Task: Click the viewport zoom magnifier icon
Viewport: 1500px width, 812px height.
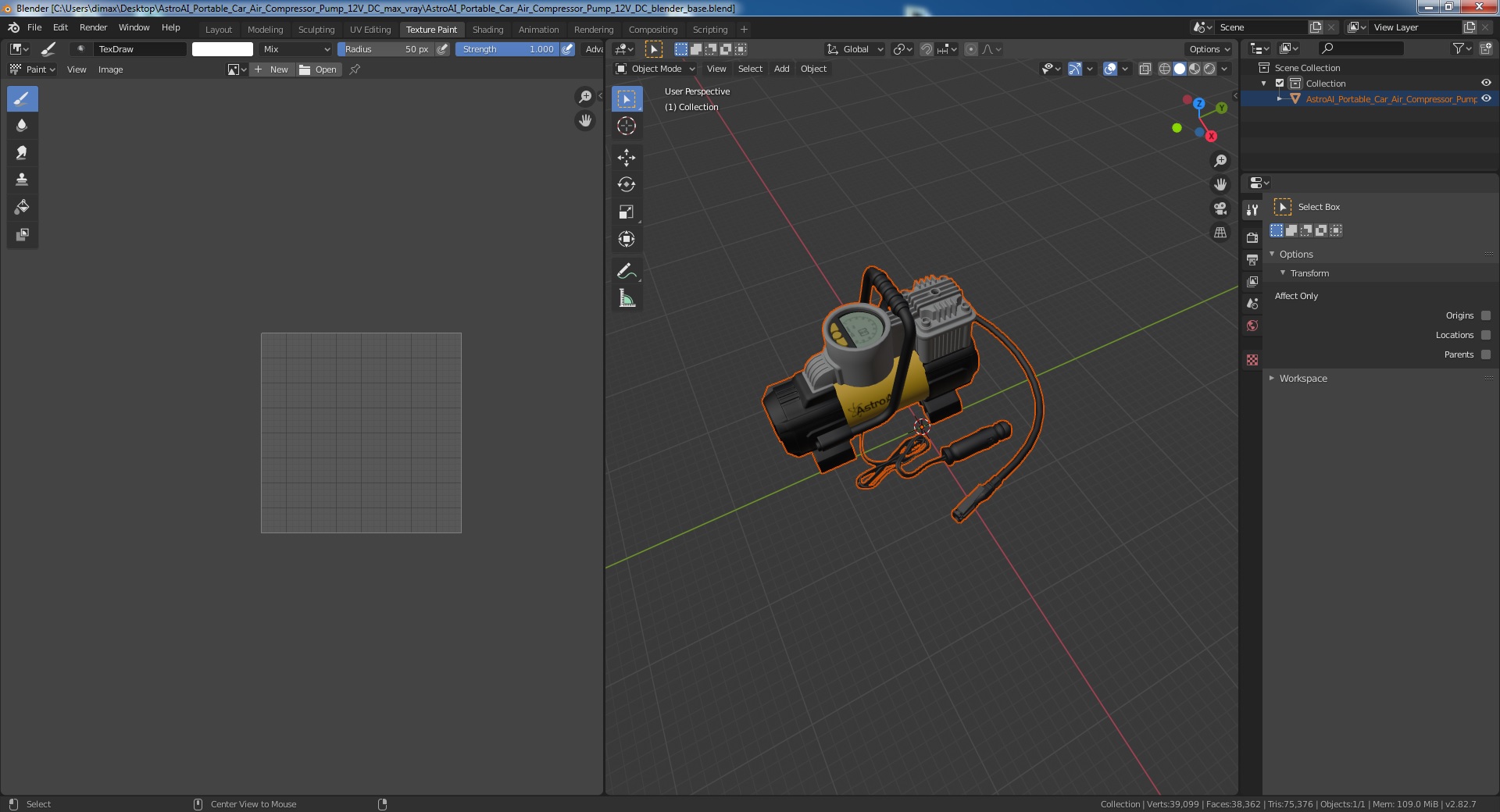Action: (x=1220, y=161)
